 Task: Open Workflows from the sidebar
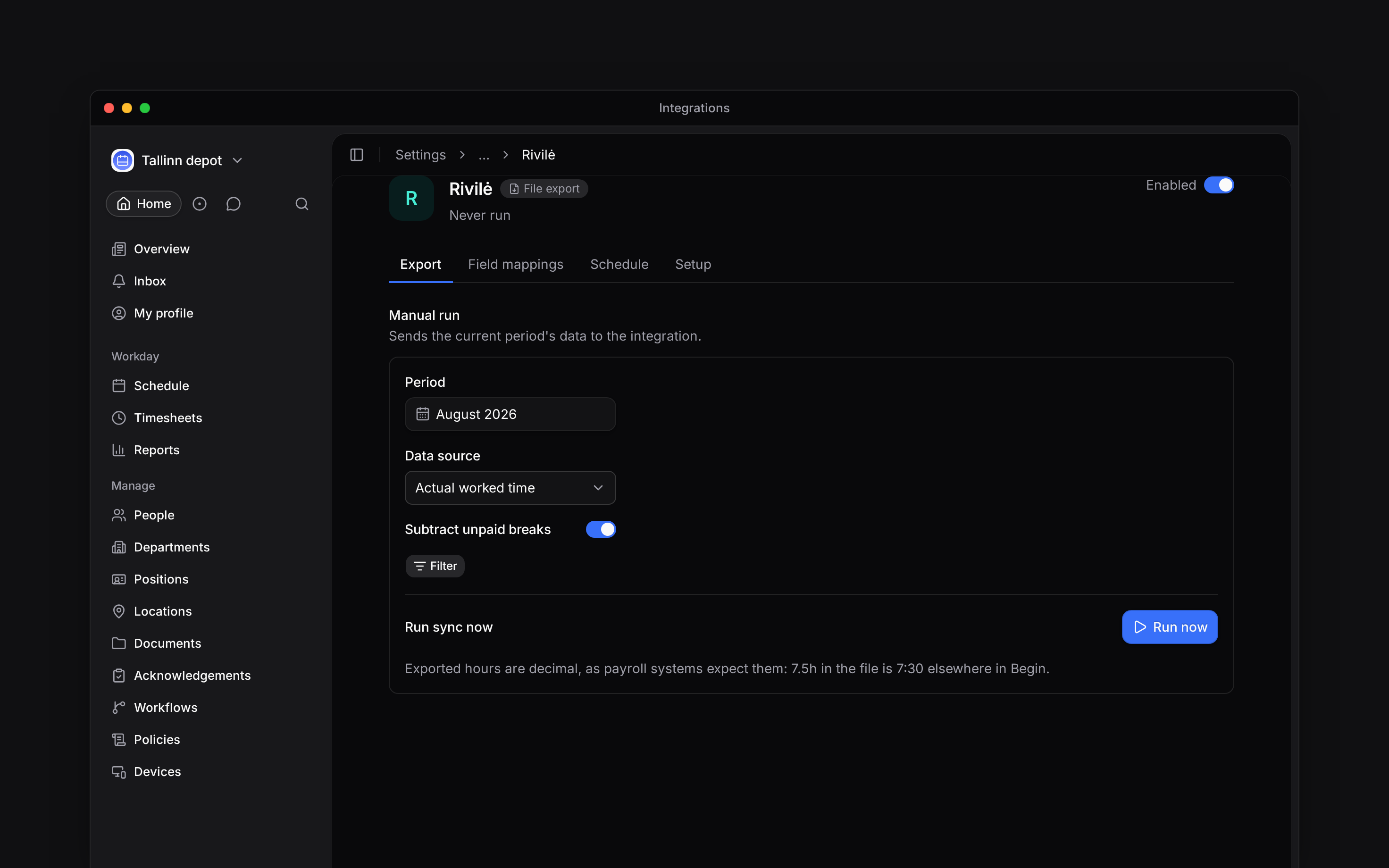pos(210,708)
